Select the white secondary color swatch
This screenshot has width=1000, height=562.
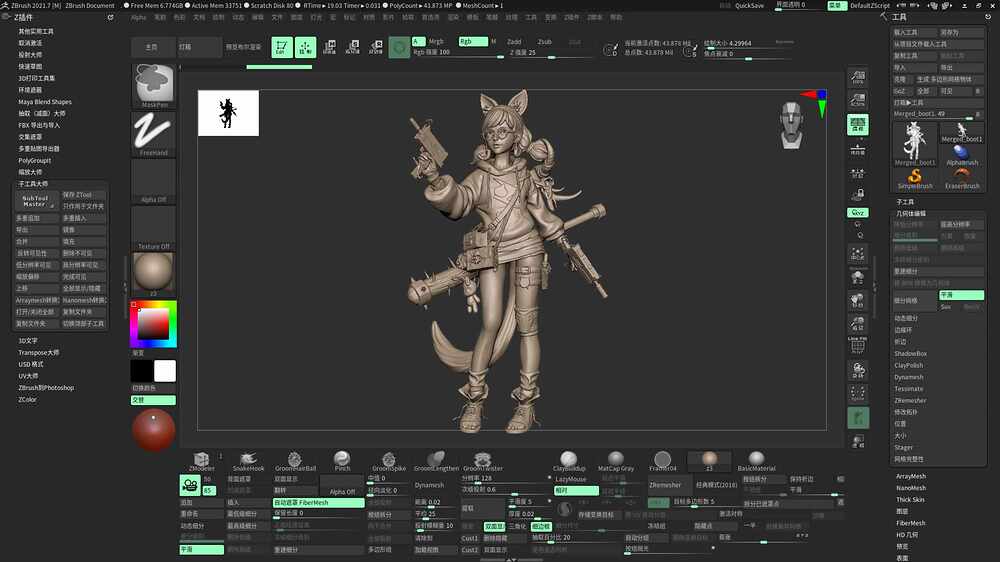pyautogui.click(x=165, y=371)
